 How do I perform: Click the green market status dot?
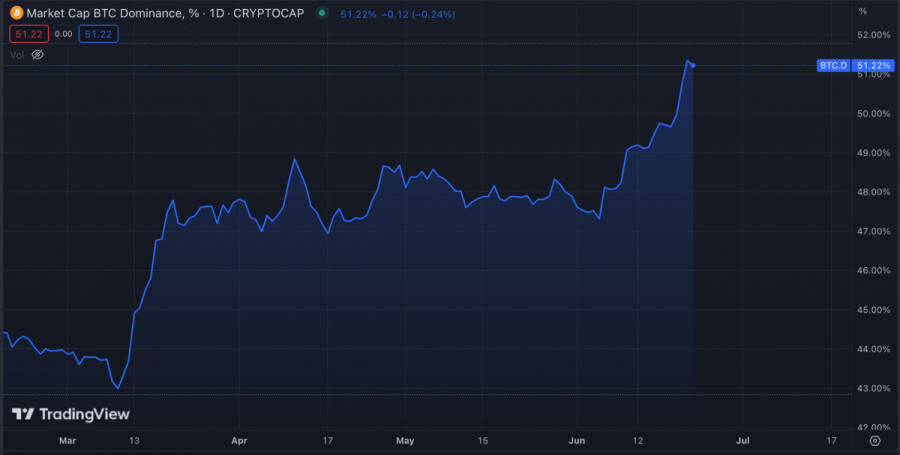321,13
